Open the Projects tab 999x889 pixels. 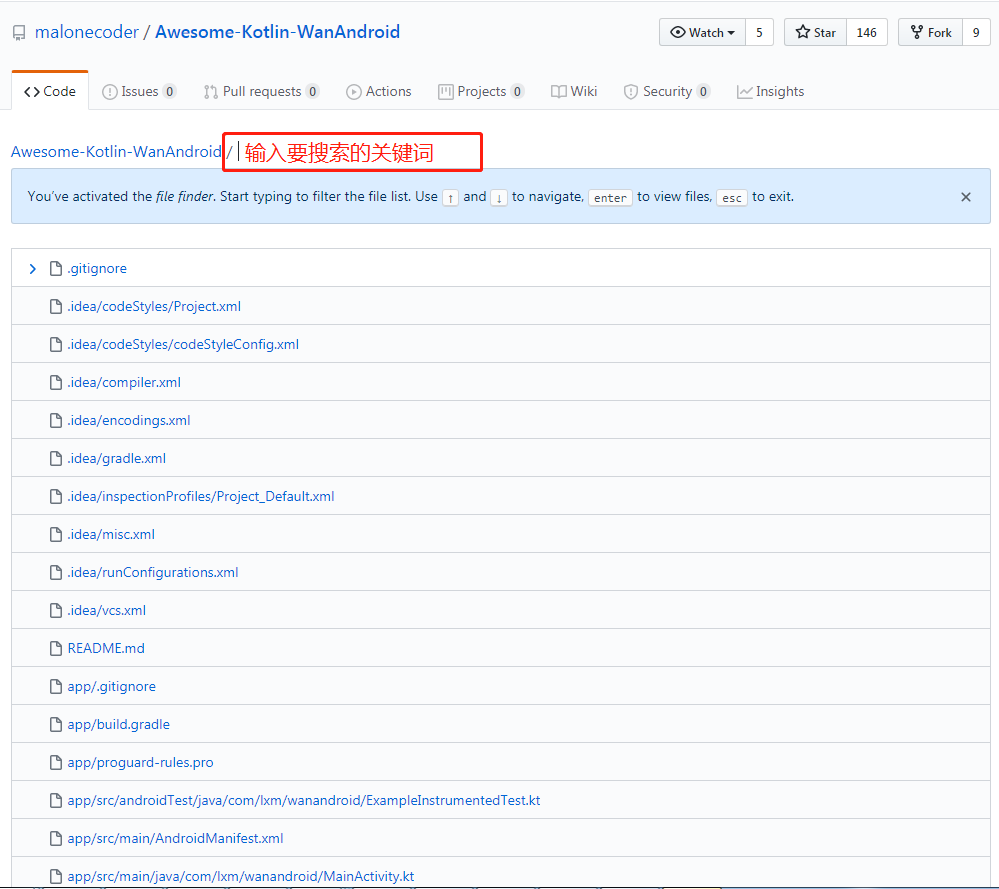point(481,91)
